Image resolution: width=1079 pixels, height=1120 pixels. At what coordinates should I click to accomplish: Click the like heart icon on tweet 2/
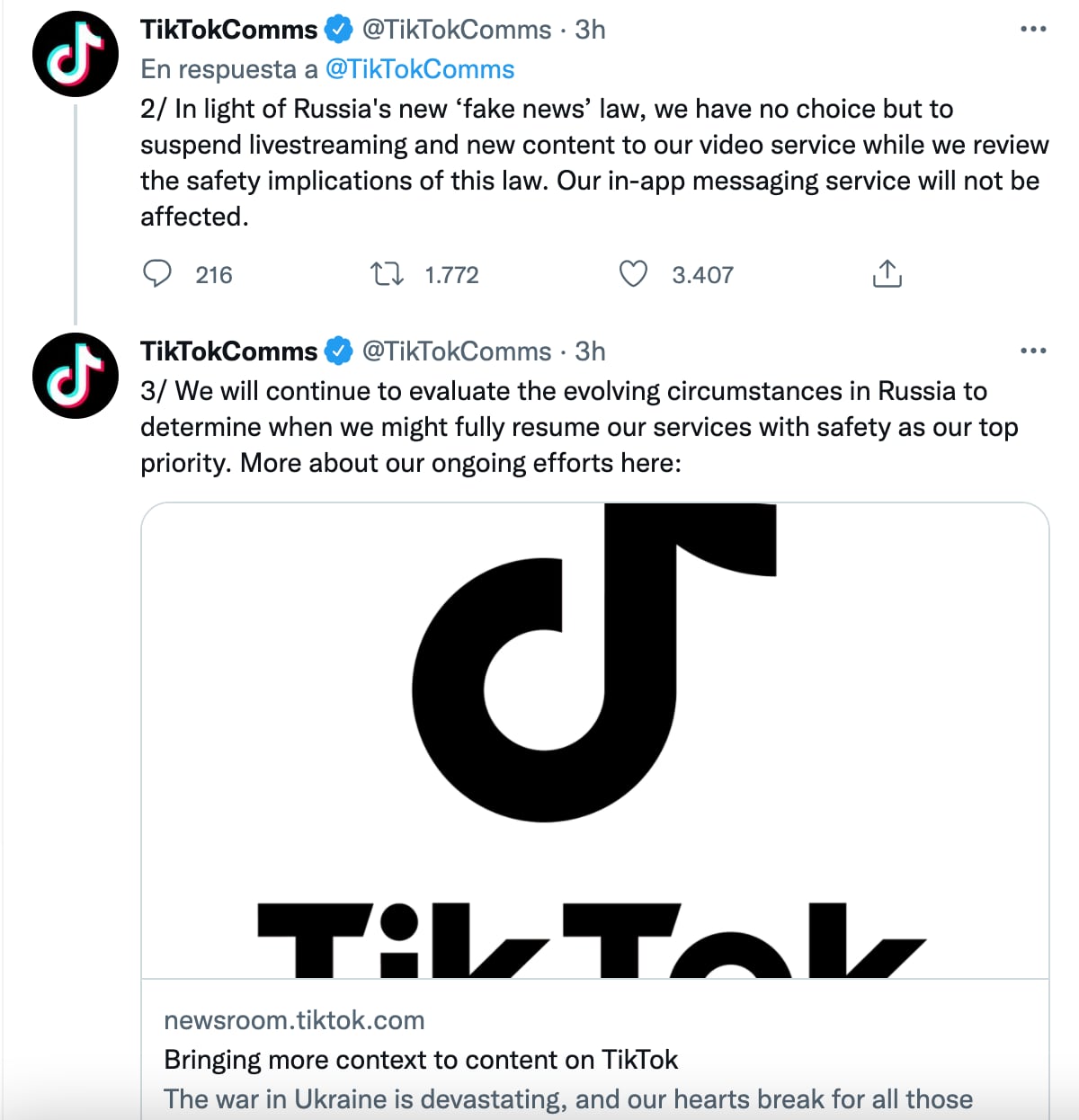coord(634,274)
